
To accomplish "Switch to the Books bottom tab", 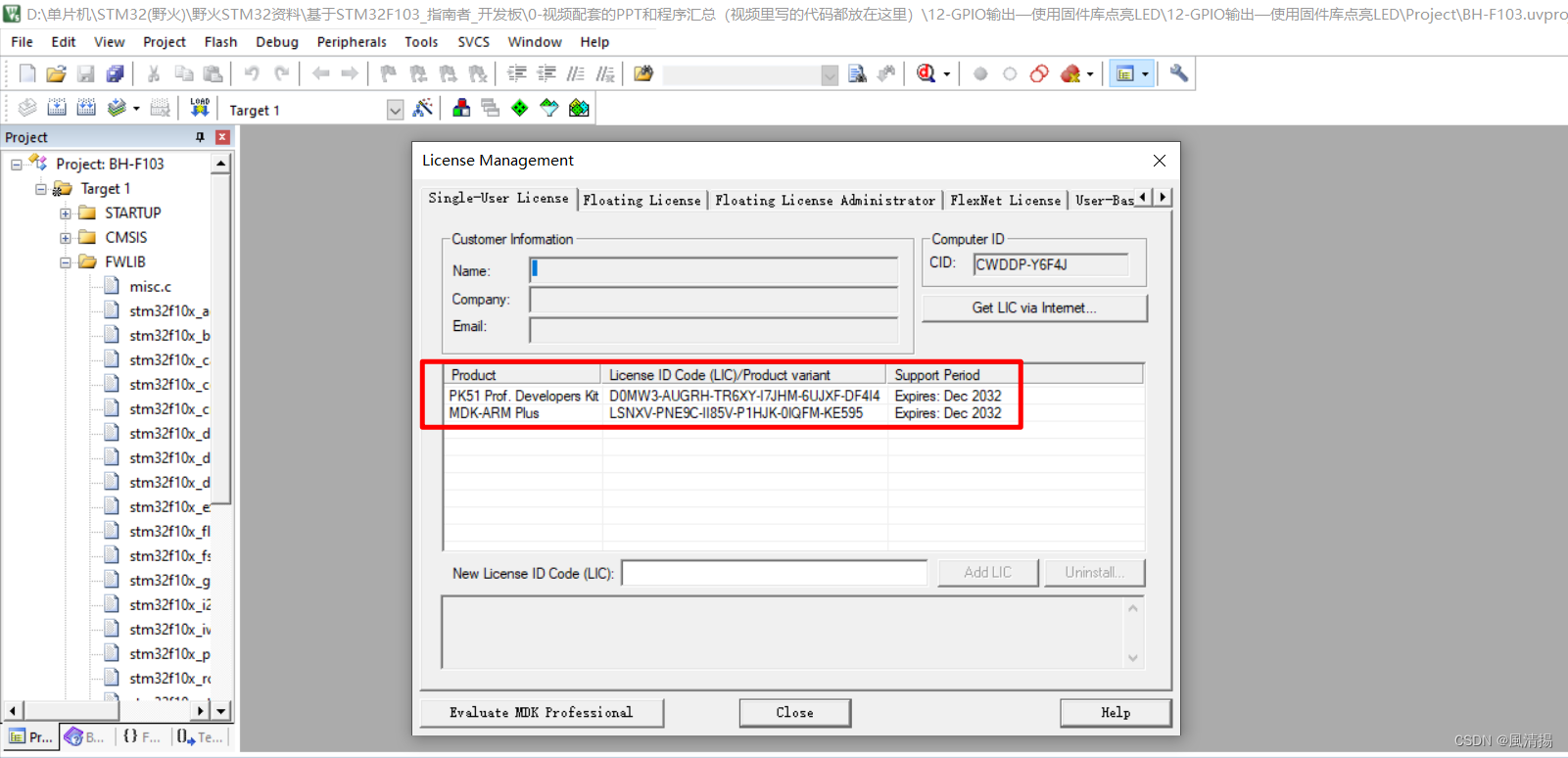I will [x=85, y=737].
